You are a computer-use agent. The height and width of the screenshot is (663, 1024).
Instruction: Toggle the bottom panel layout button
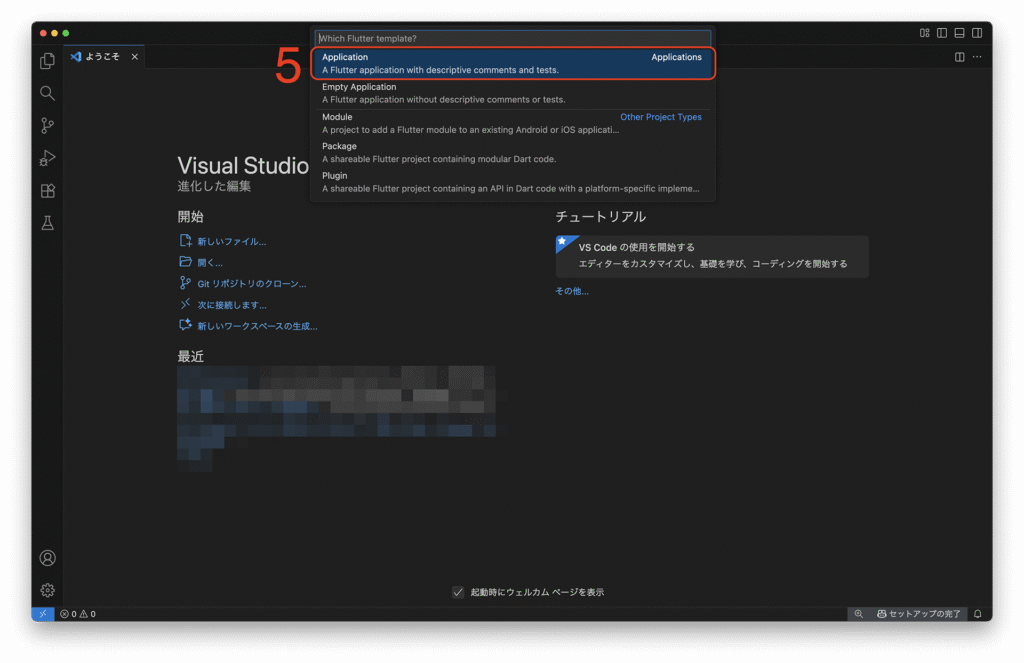[959, 33]
